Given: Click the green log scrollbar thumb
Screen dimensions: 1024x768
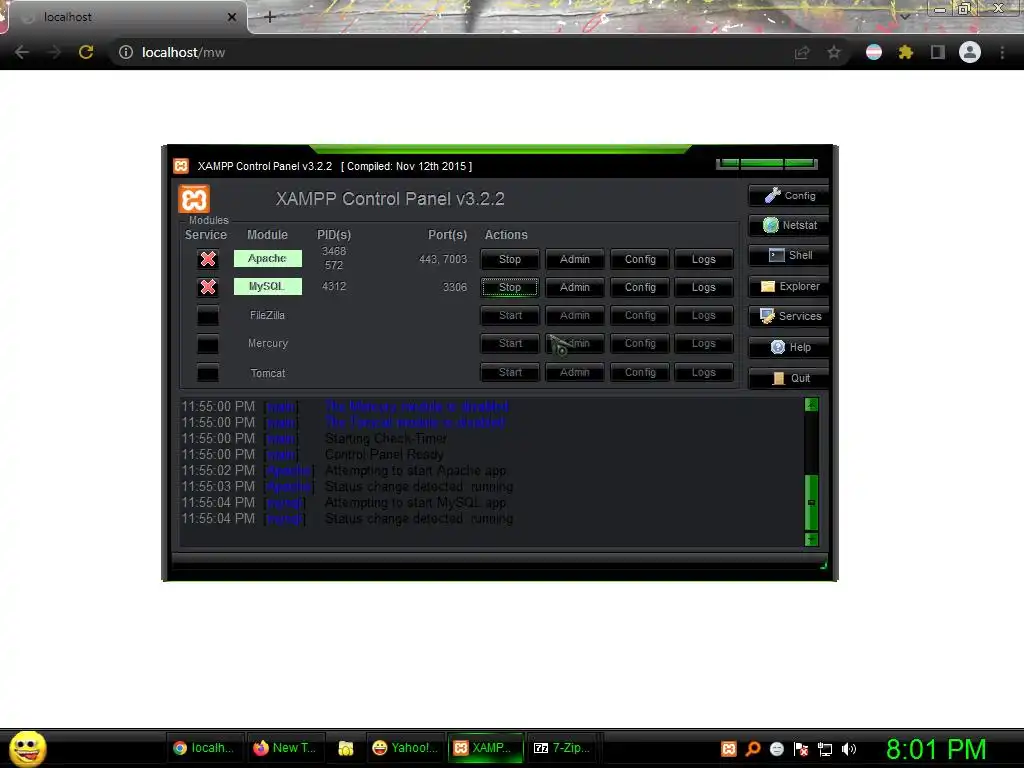Looking at the screenshot, I should (811, 502).
